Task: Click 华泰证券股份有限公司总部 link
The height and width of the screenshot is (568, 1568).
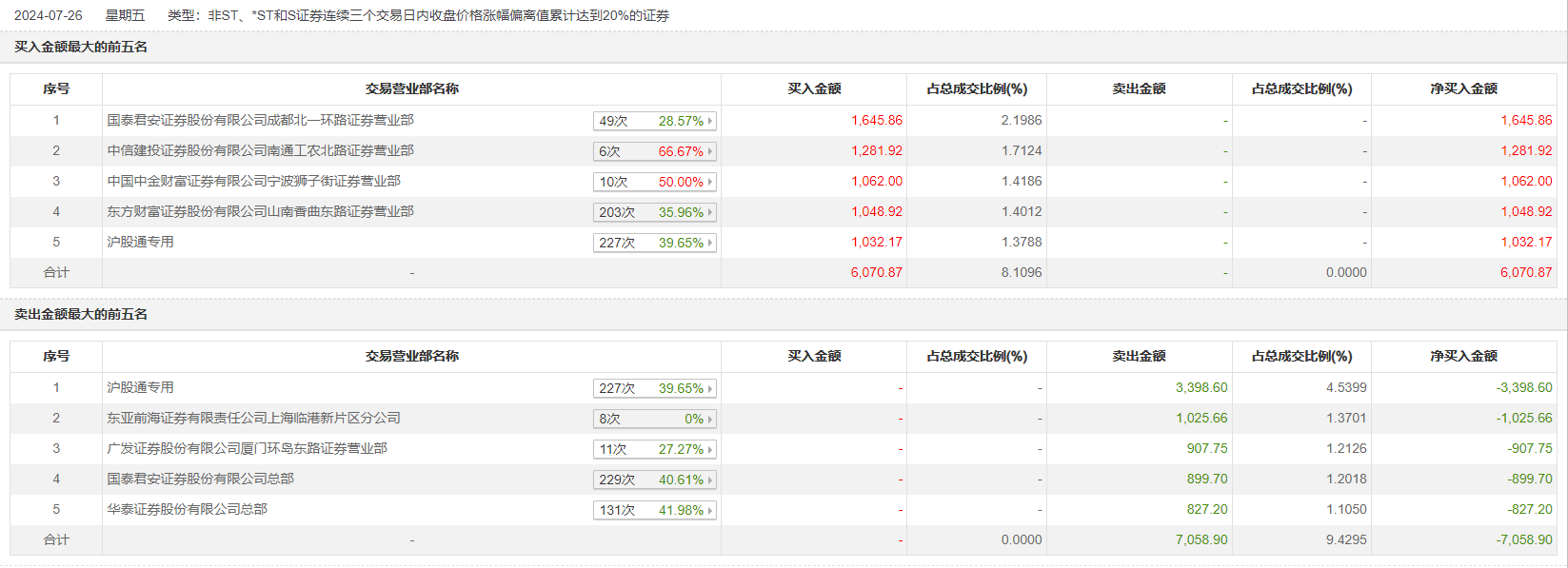Action: tap(187, 509)
